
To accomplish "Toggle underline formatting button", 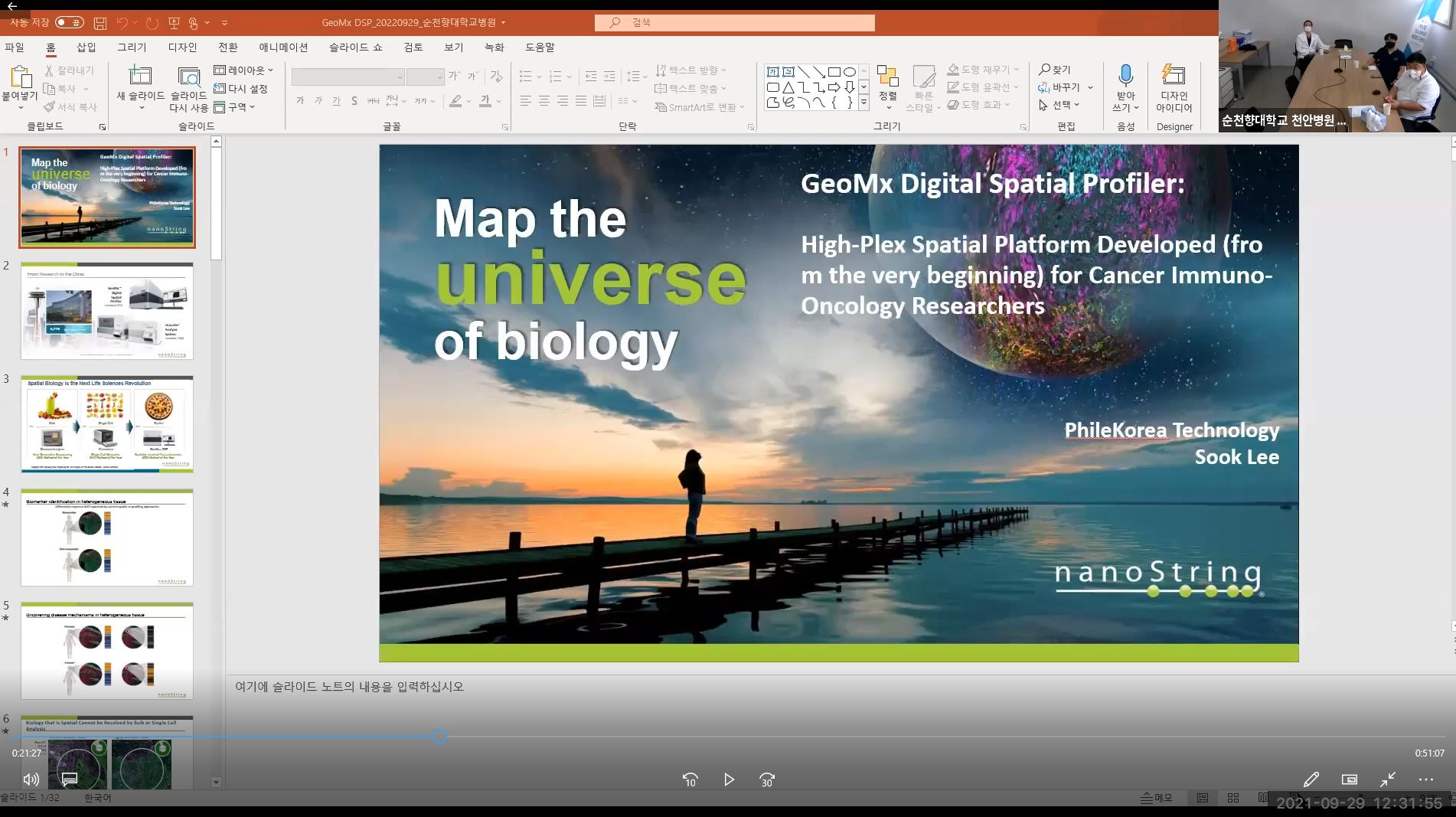I will coord(337,101).
